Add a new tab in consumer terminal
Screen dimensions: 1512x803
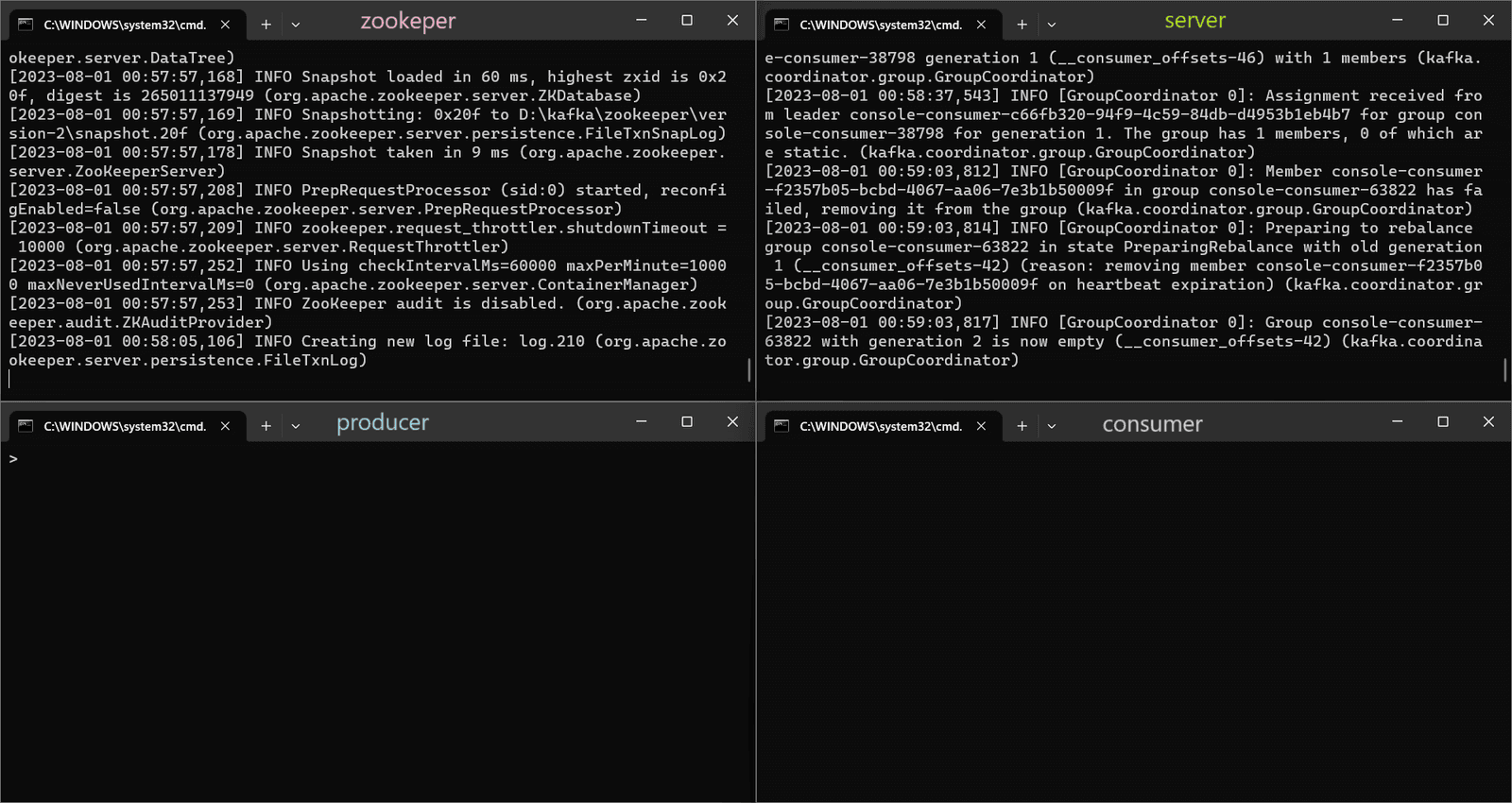1022,426
